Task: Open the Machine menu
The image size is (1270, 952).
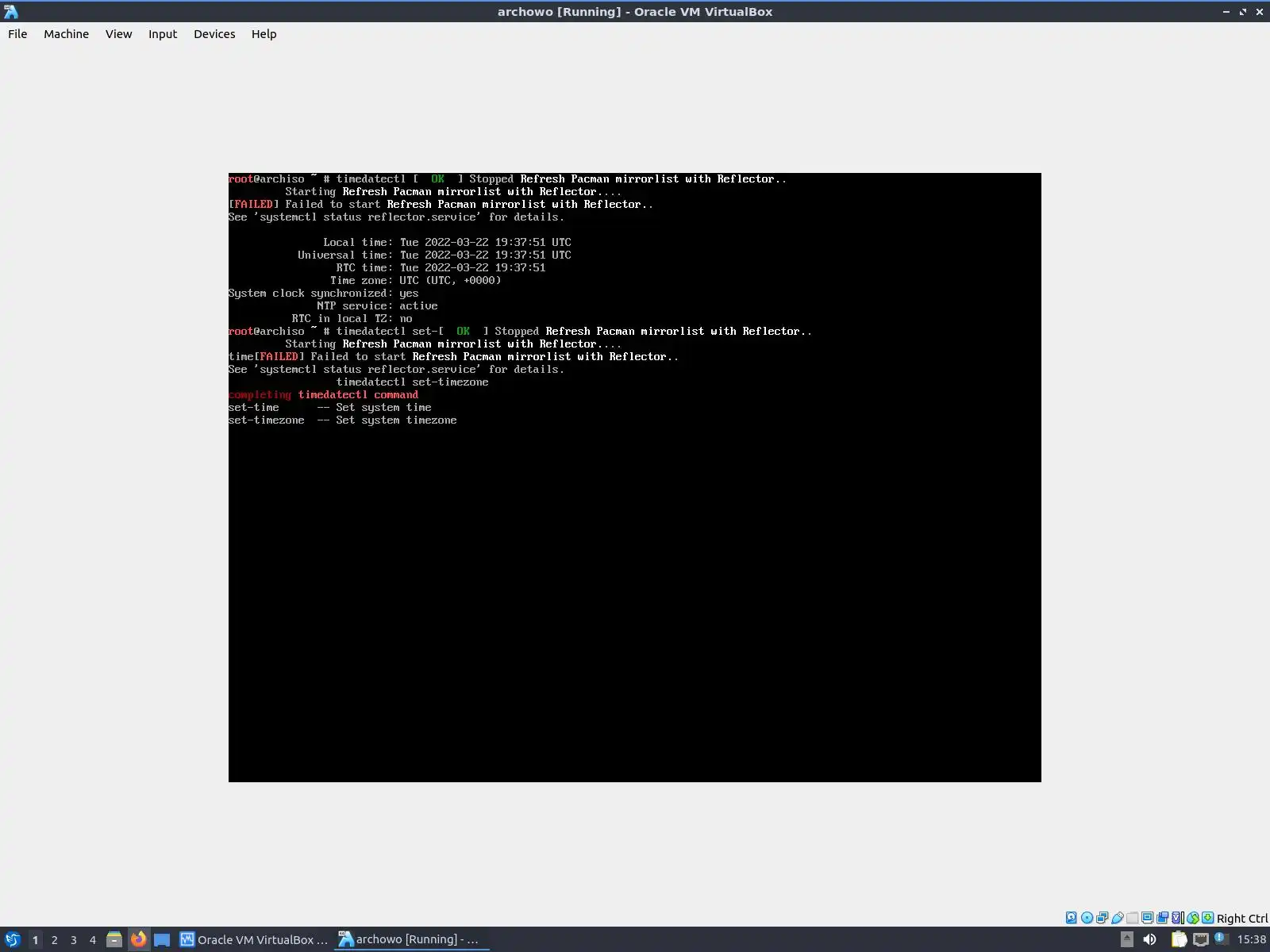Action: point(66,34)
